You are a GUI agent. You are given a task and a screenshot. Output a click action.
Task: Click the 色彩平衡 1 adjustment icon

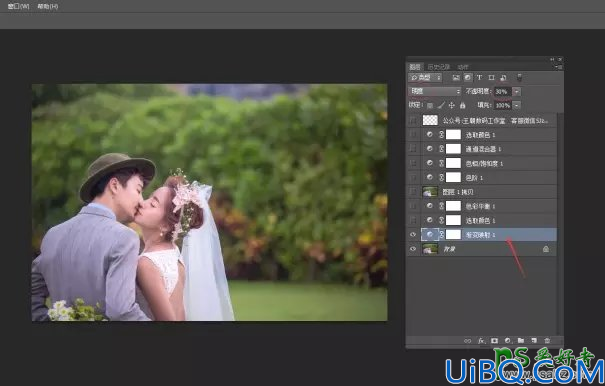pyautogui.click(x=429, y=206)
